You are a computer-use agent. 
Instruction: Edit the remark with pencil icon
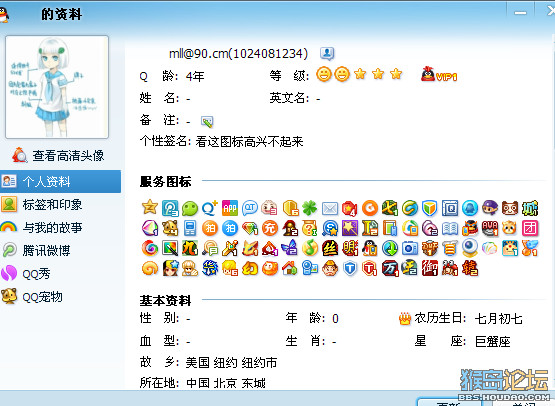tap(207, 121)
